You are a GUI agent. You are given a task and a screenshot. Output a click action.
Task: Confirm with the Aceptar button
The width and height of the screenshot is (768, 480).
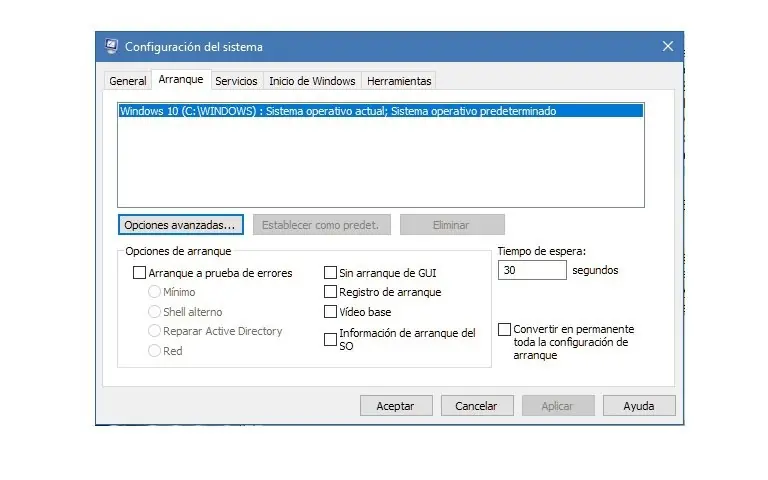coord(396,406)
